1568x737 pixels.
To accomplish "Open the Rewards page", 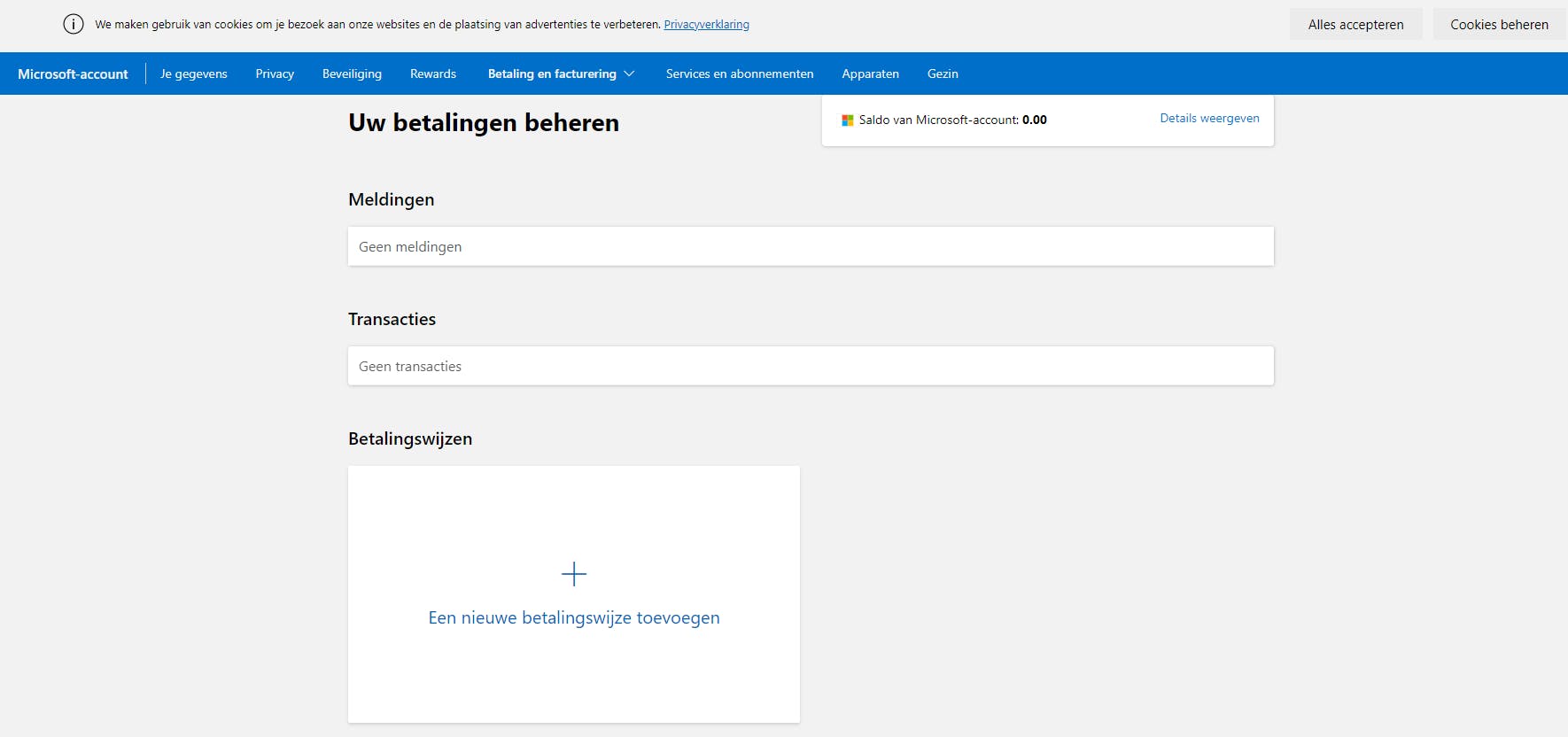I will (433, 74).
